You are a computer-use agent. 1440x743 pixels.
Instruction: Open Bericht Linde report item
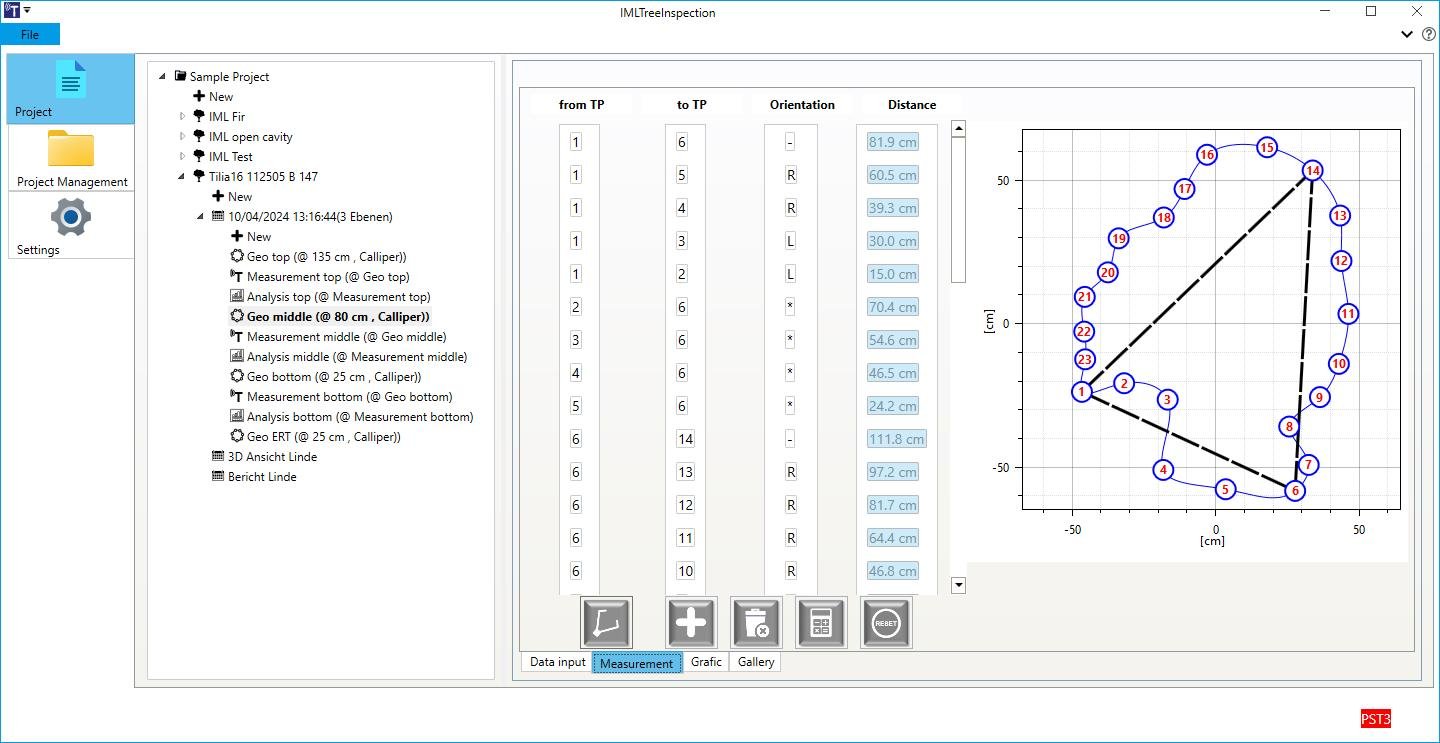tap(262, 477)
